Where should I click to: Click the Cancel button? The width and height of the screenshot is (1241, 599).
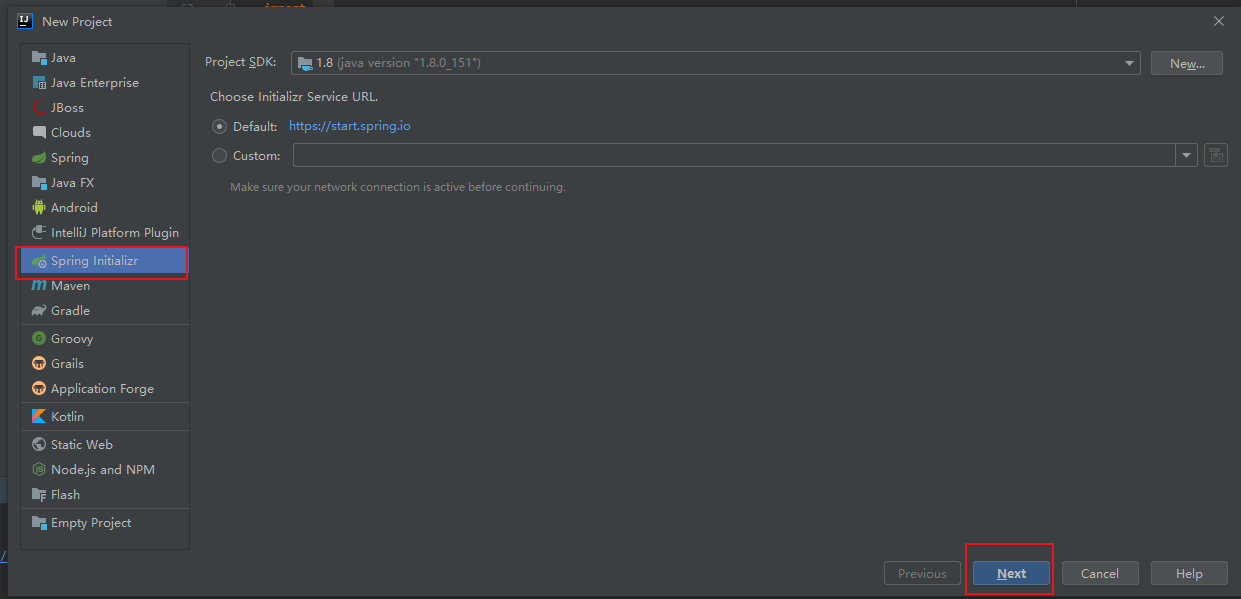pos(1099,573)
